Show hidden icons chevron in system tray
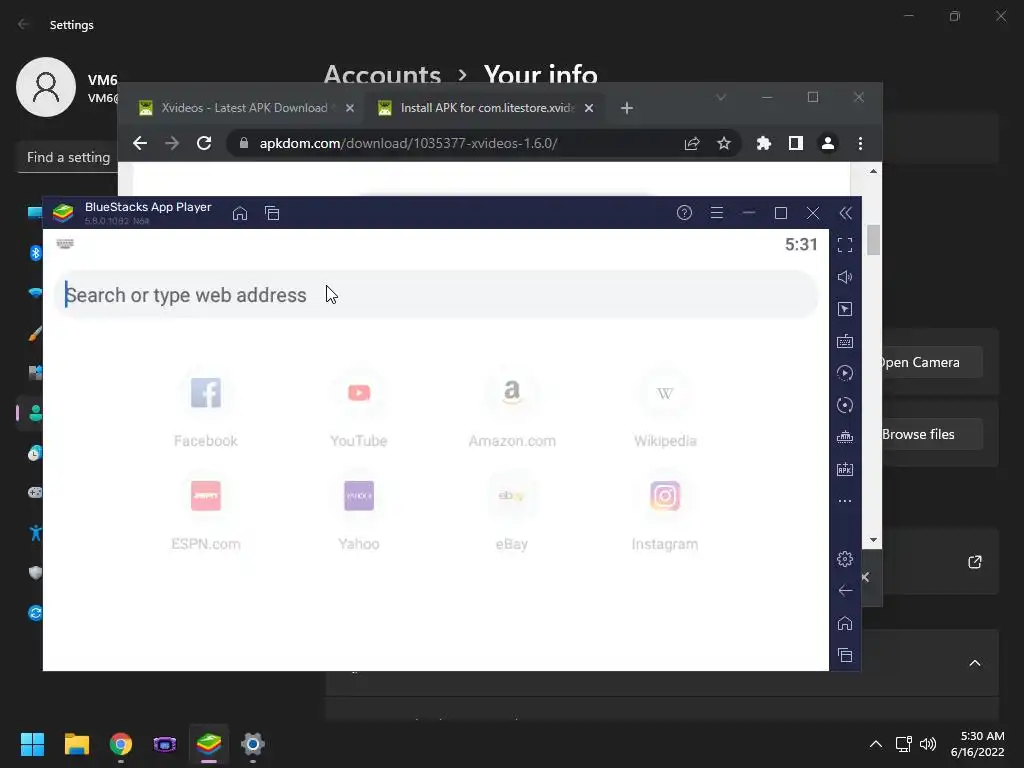This screenshot has width=1024, height=768. pos(876,744)
